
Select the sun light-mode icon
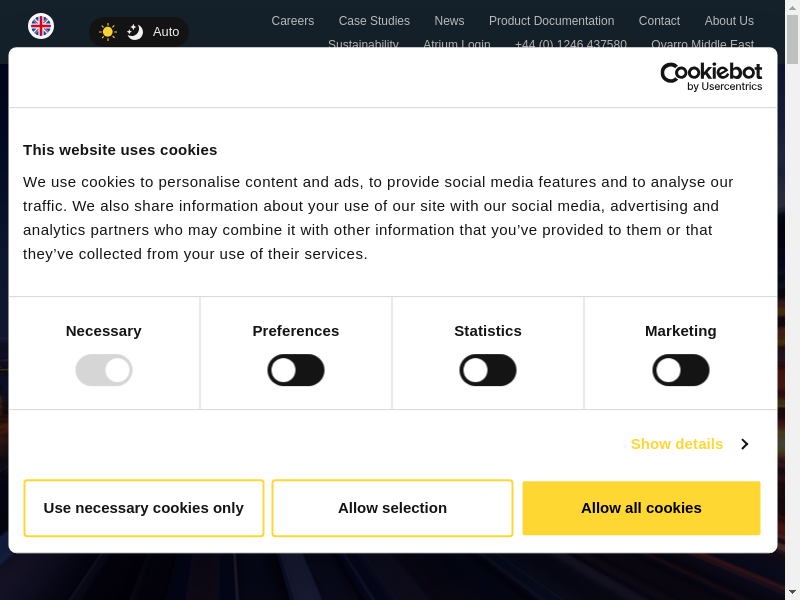(108, 32)
